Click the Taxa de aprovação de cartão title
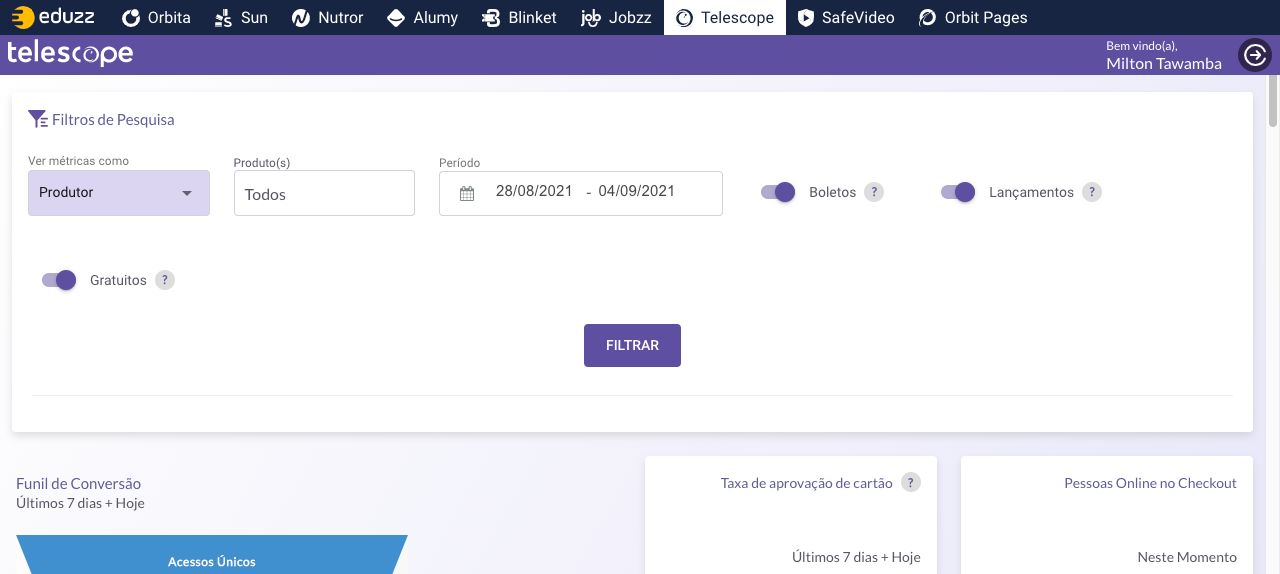This screenshot has width=1280, height=574. pyautogui.click(x=806, y=483)
